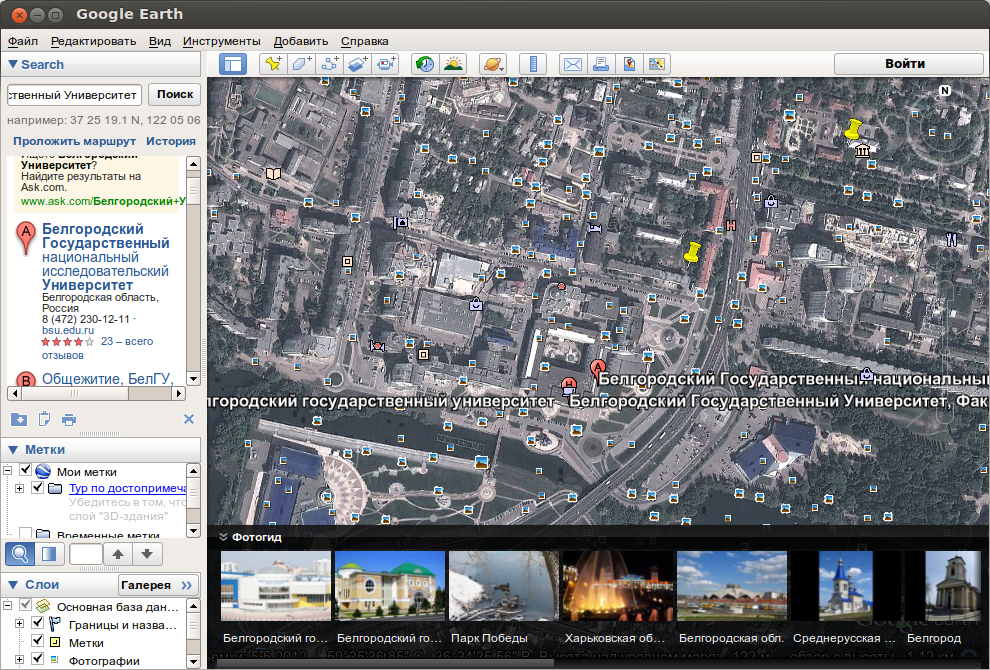The image size is (990, 670).
Task: Toggle the Фотографии layer checkbox
Action: tap(38, 660)
